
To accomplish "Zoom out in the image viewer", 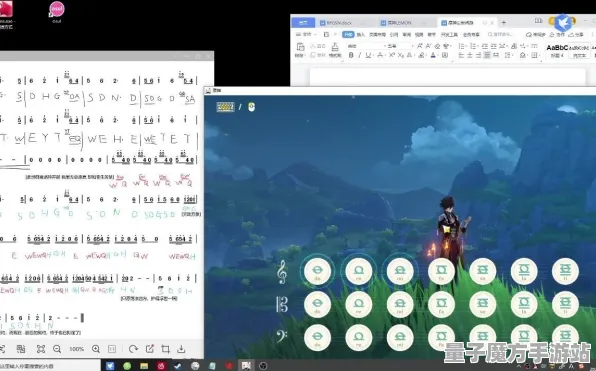I will pos(57,349).
